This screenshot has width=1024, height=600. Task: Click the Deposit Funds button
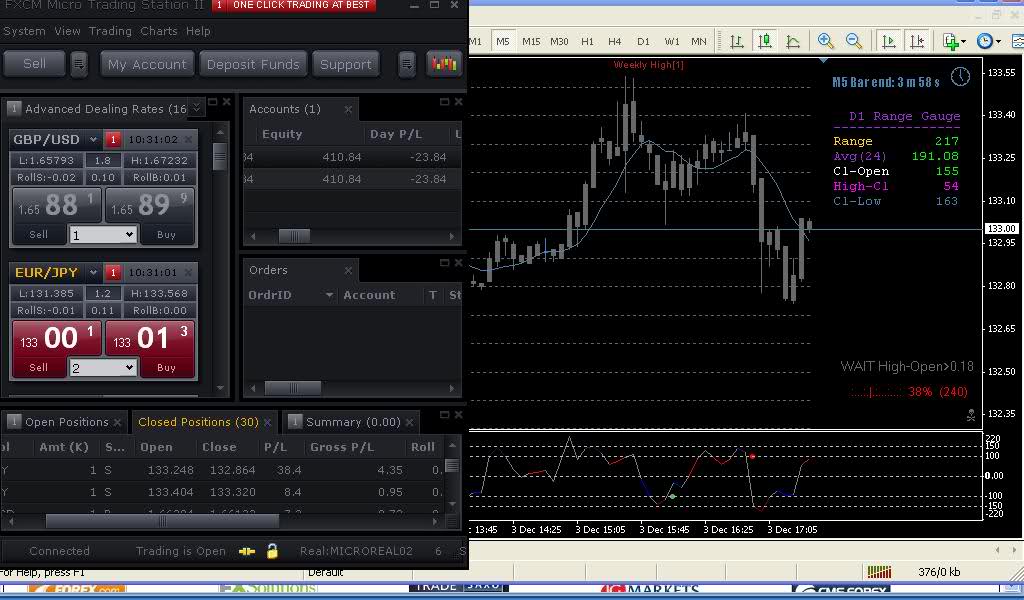point(253,64)
